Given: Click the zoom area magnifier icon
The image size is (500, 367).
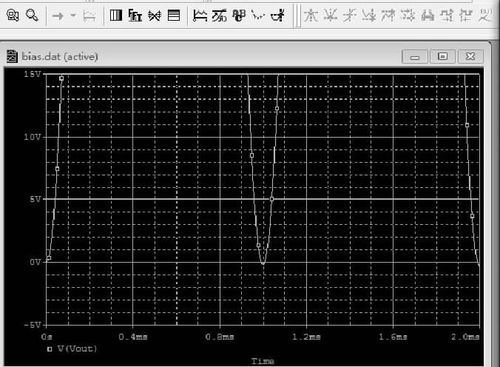Looking at the screenshot, I should 13,15.
